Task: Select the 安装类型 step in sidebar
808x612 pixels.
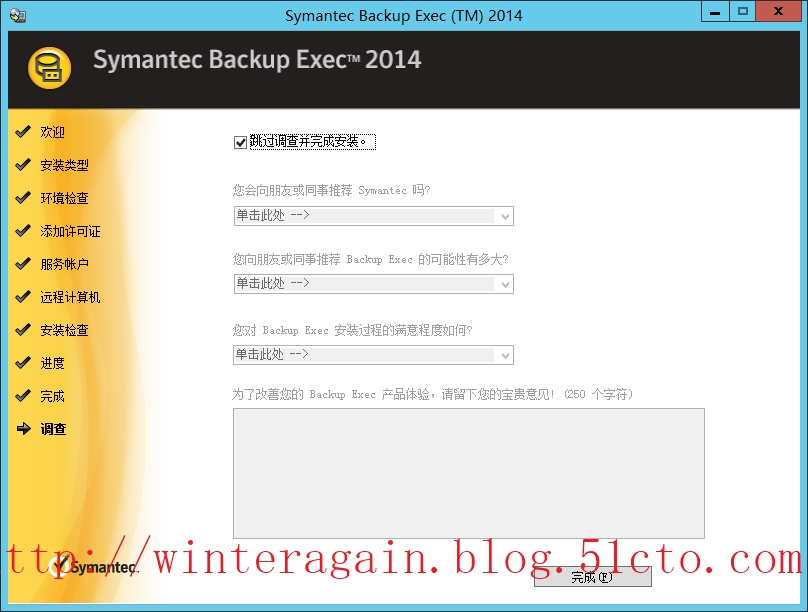Action: [x=64, y=165]
